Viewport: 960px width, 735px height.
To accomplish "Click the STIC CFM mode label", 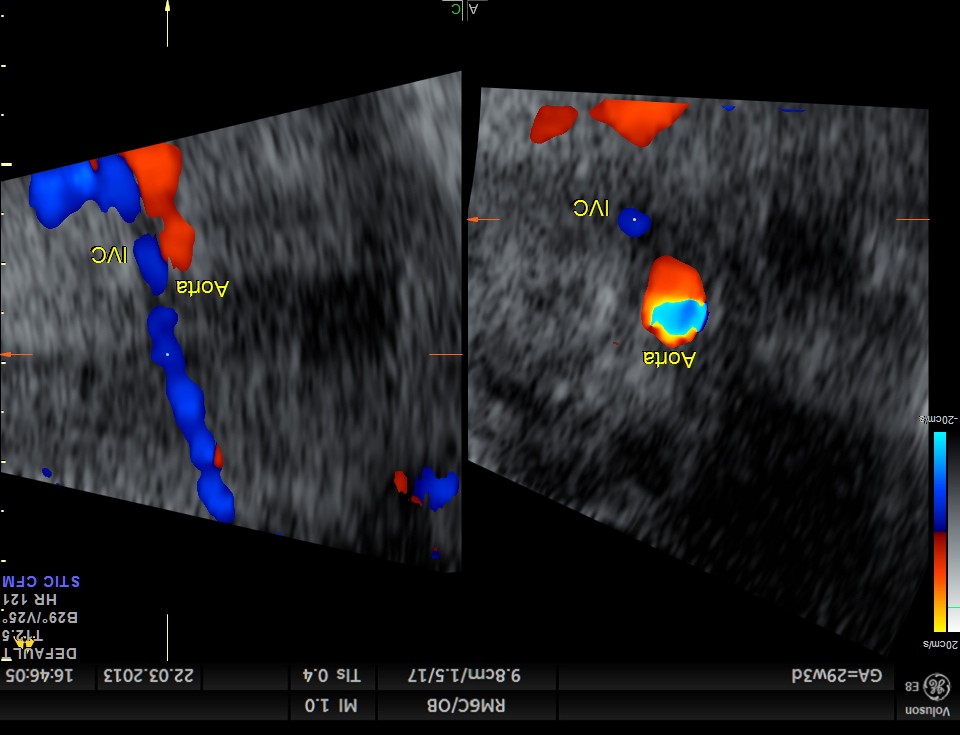I will click(41, 581).
